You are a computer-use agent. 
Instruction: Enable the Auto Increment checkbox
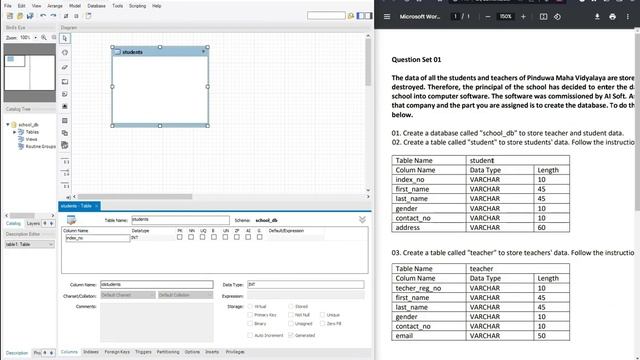[x=250, y=335]
